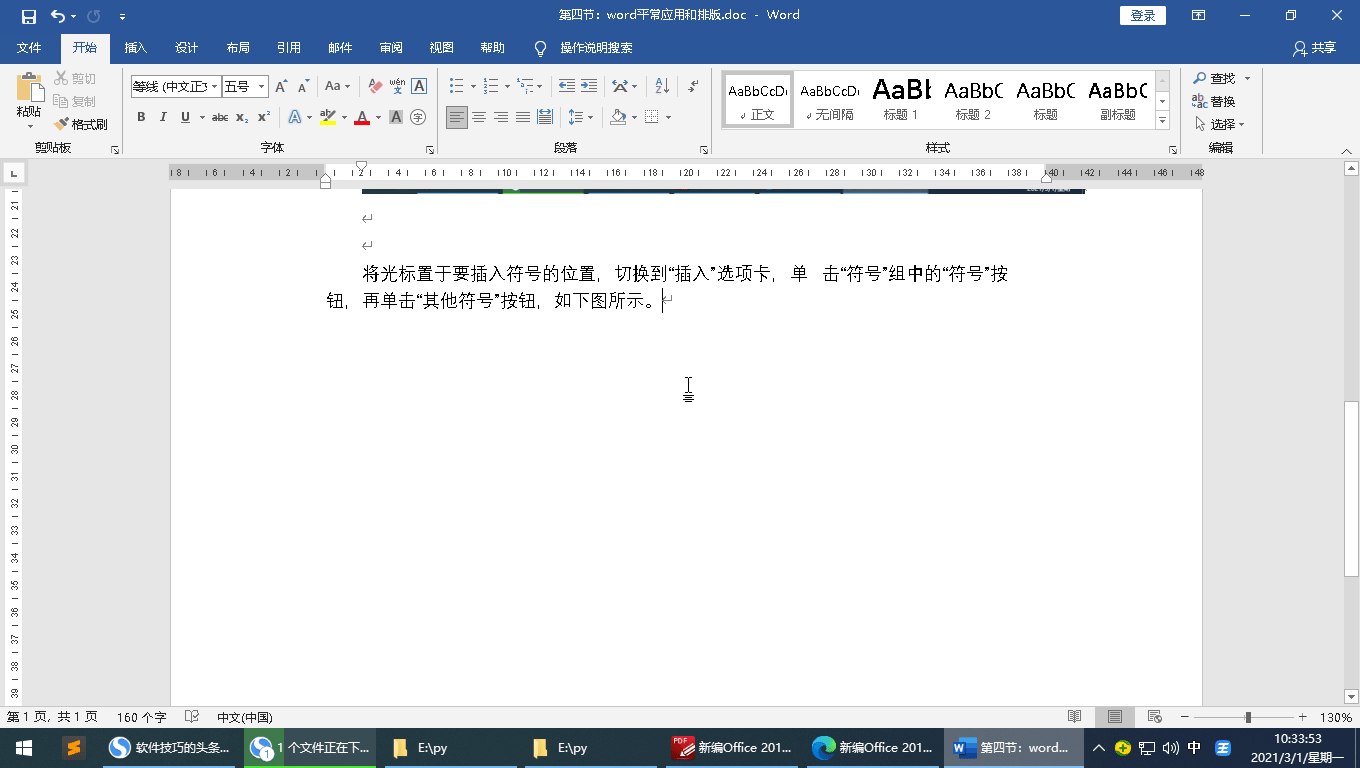Click the Sign in (登录) button

pyautogui.click(x=1143, y=15)
